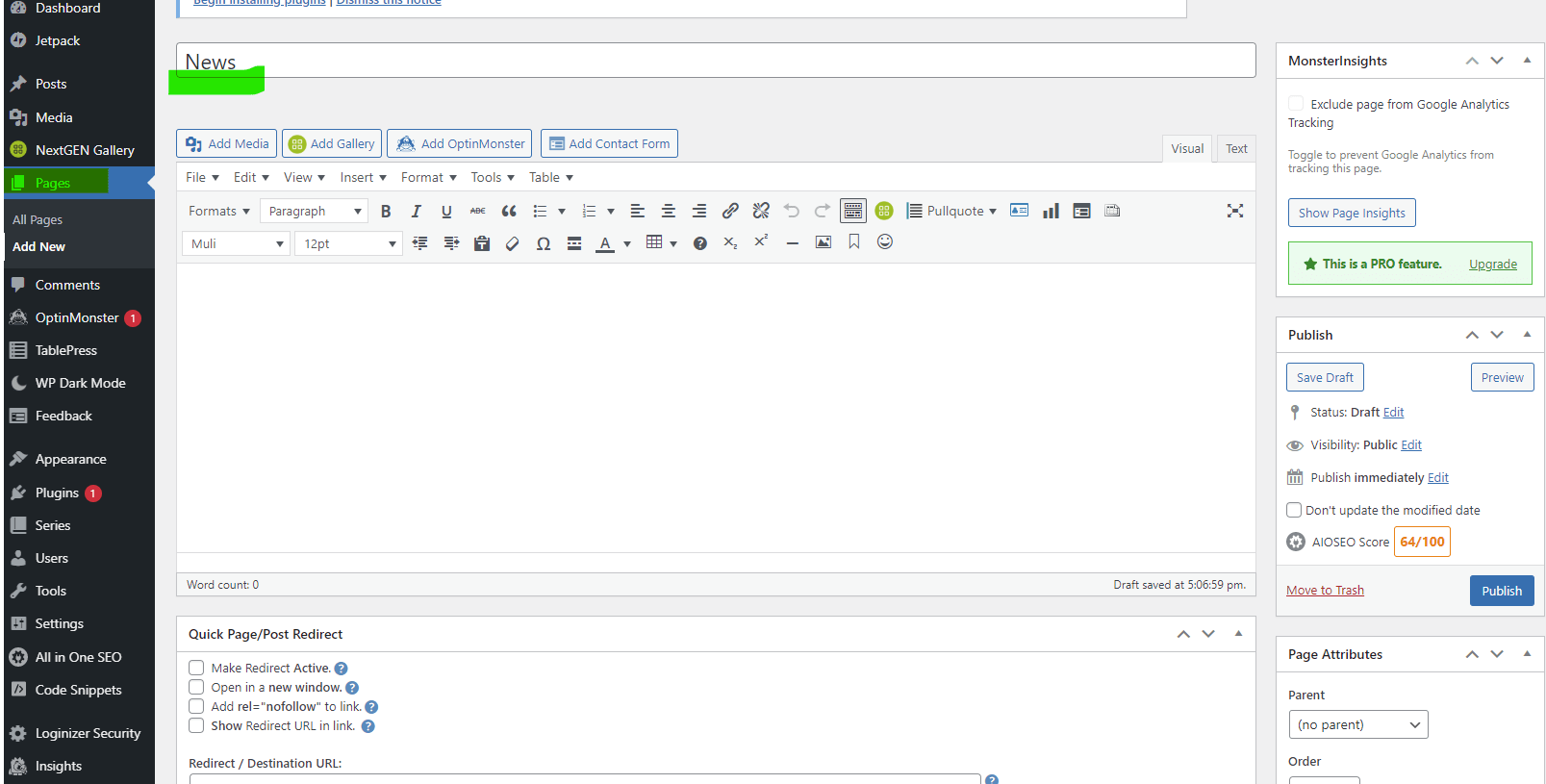Screen dimensions: 1546x784
Task: Click the insert/edit link icon
Action: 730,211
